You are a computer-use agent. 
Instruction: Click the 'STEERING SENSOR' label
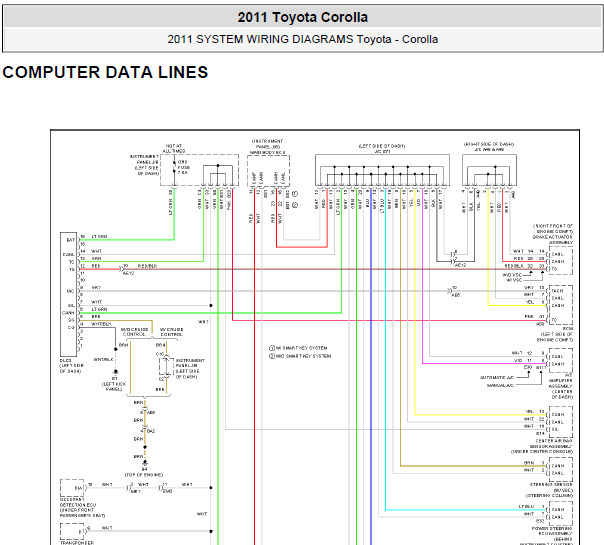click(x=551, y=484)
